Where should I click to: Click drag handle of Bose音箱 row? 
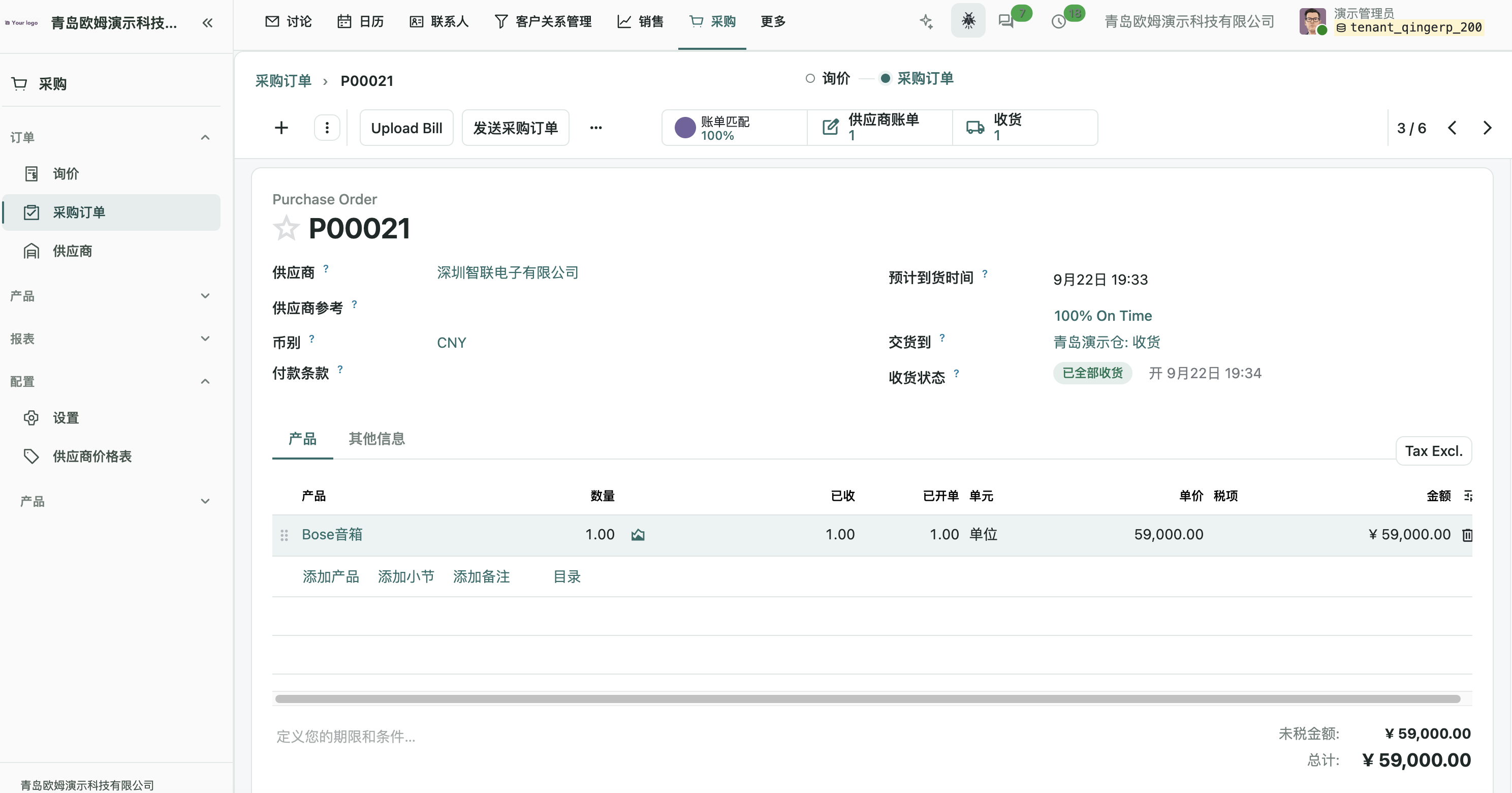[x=284, y=535]
